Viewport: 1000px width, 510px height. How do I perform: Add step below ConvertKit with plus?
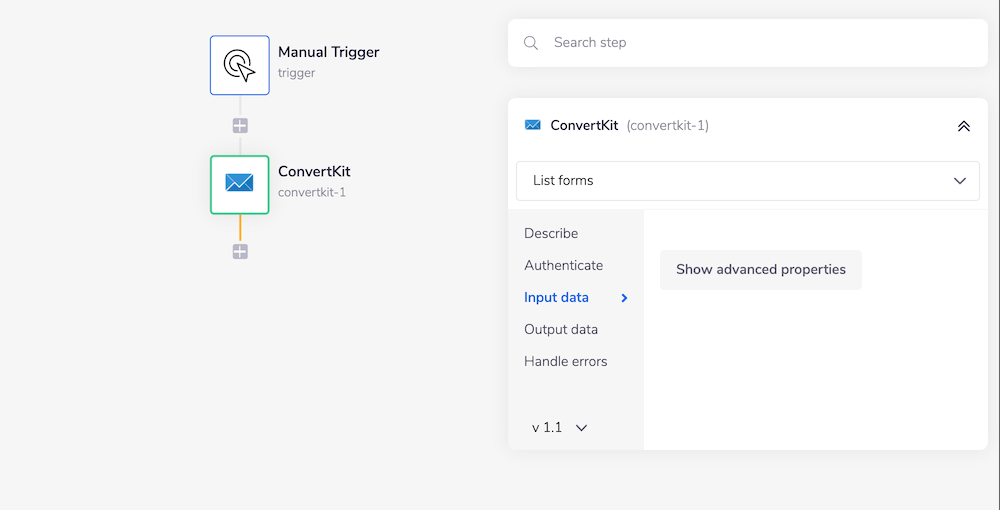(x=240, y=252)
